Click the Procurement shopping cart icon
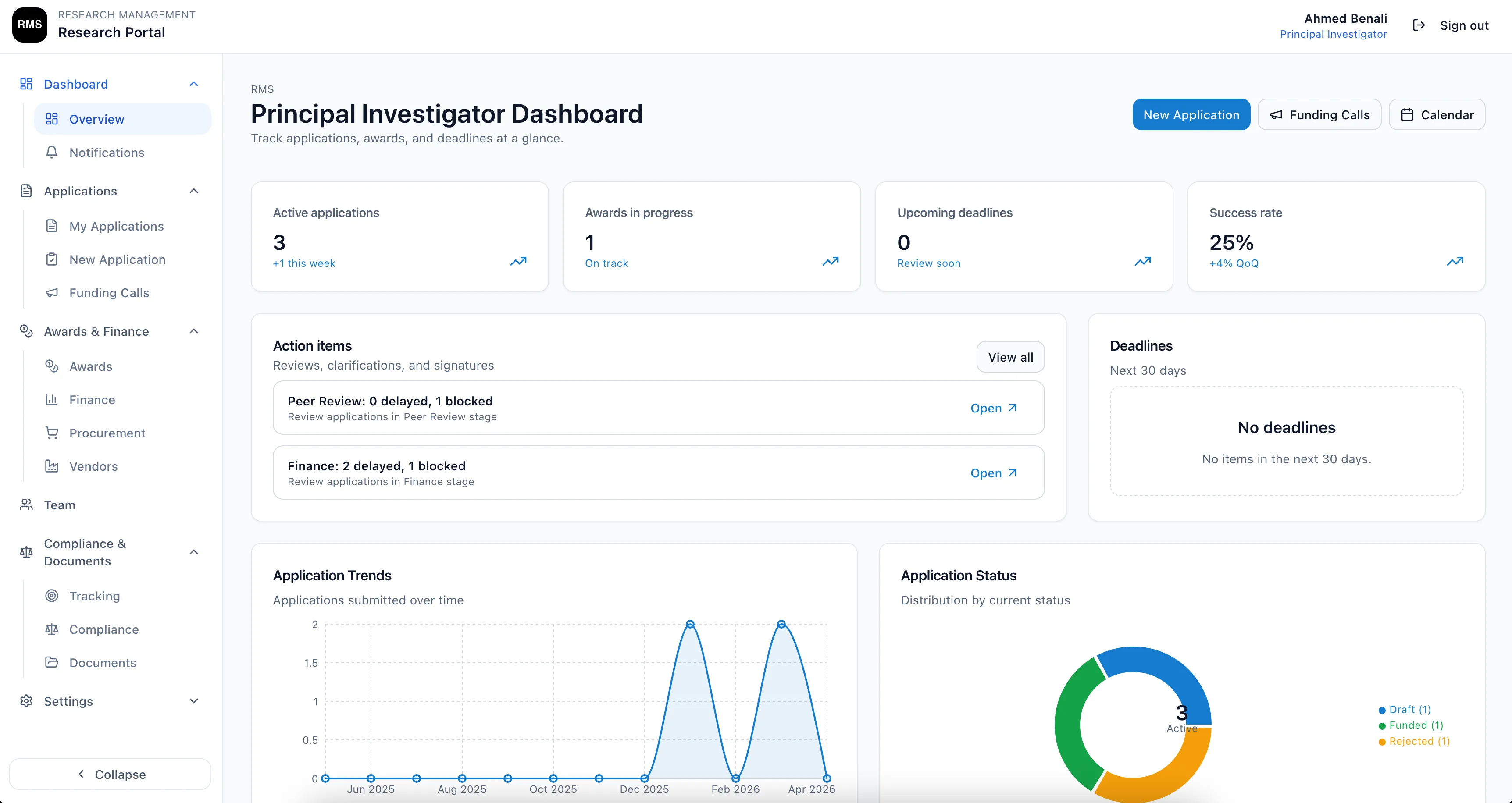This screenshot has width=1512, height=803. pyautogui.click(x=52, y=433)
